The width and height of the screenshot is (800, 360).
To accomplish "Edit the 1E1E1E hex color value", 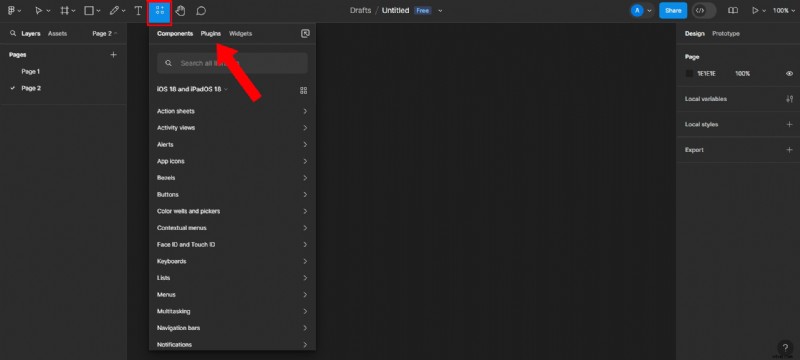I will (x=707, y=74).
